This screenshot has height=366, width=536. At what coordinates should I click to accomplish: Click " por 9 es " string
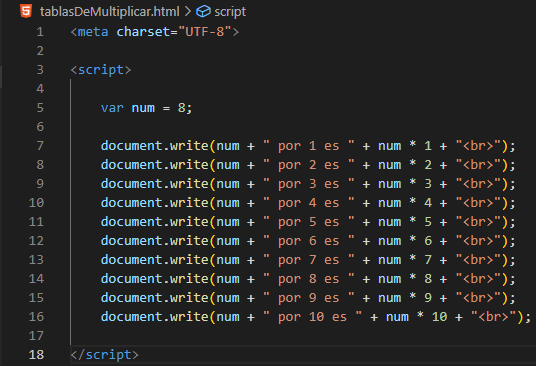pyautogui.click(x=309, y=298)
